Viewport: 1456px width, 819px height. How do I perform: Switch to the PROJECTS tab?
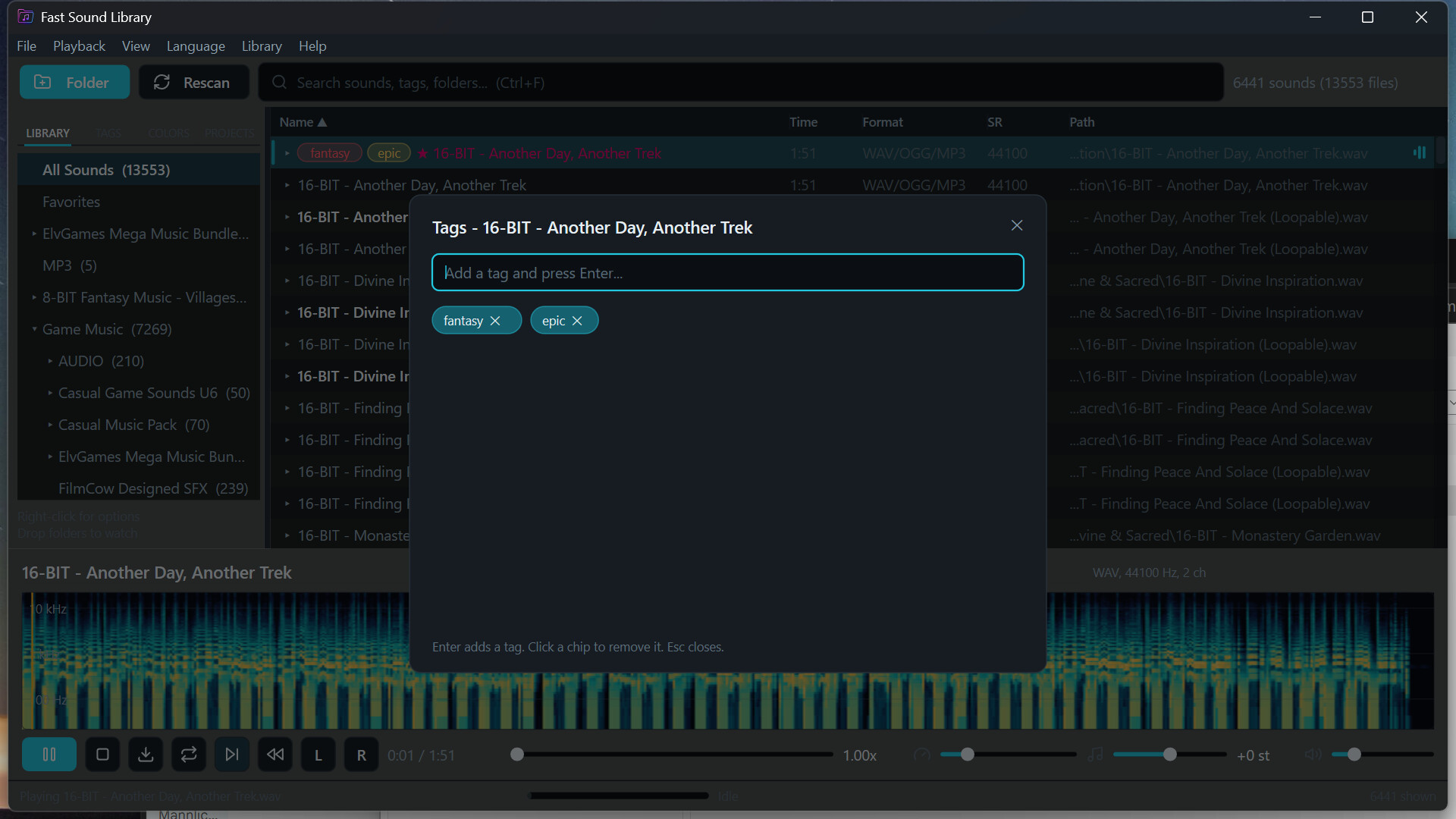point(229,133)
